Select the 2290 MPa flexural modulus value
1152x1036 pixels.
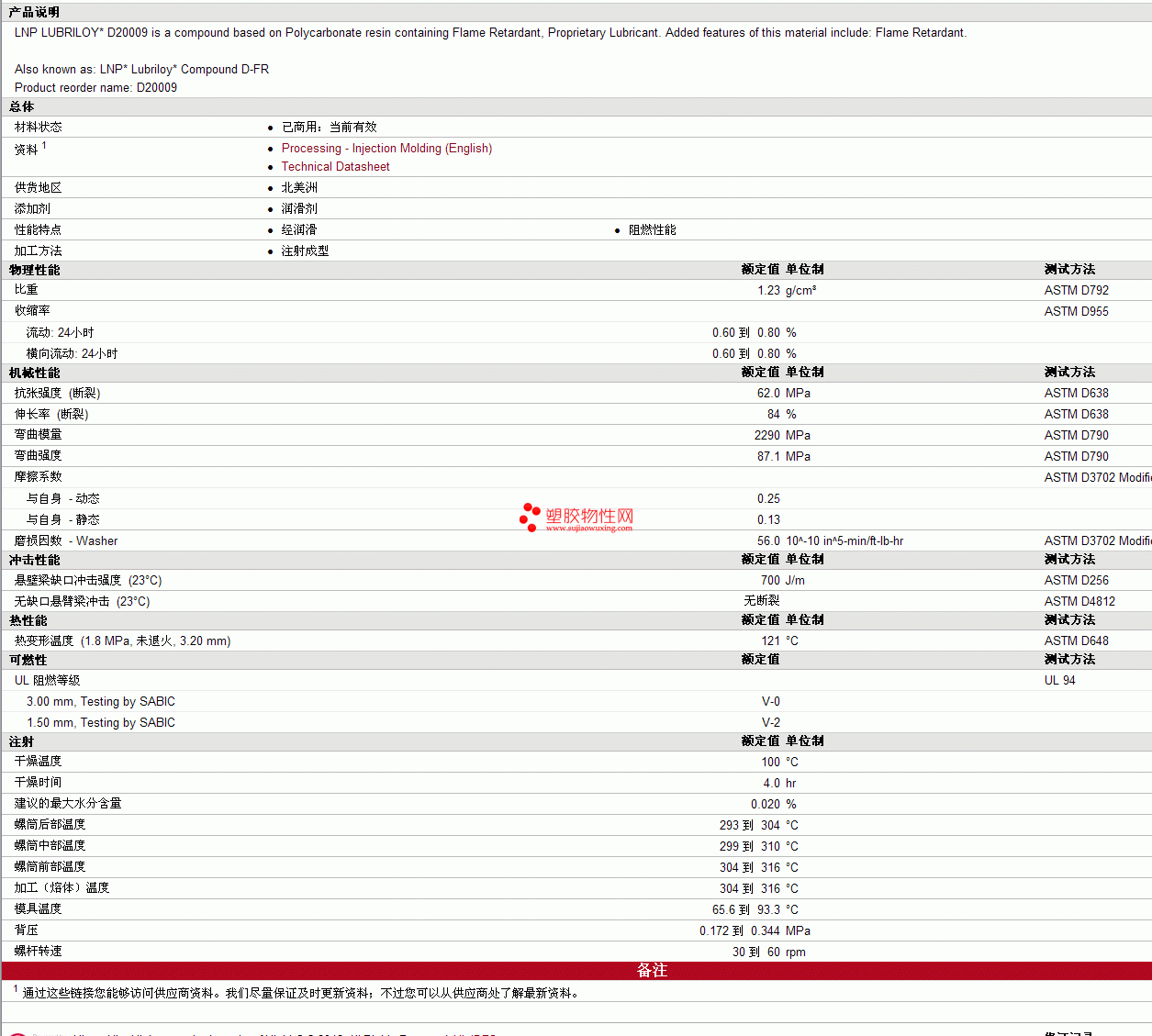click(x=782, y=436)
